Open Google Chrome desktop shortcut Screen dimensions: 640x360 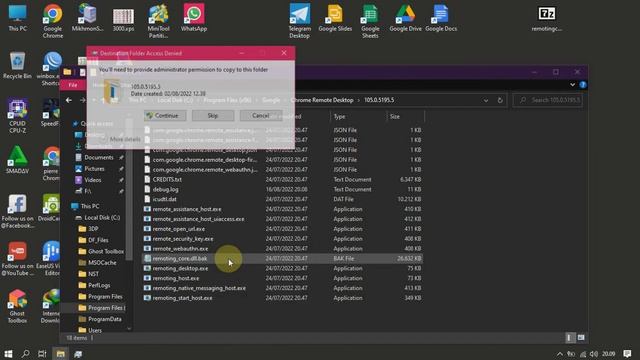[53, 21]
